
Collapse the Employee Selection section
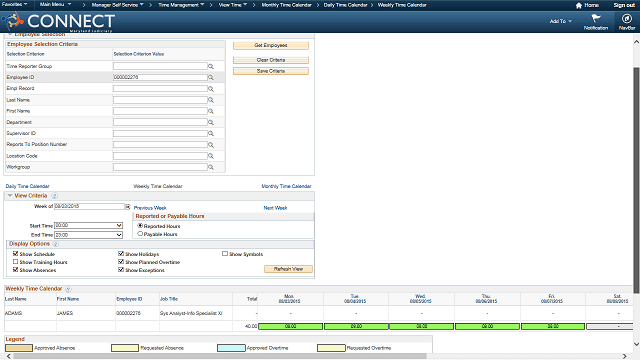(x=10, y=34)
